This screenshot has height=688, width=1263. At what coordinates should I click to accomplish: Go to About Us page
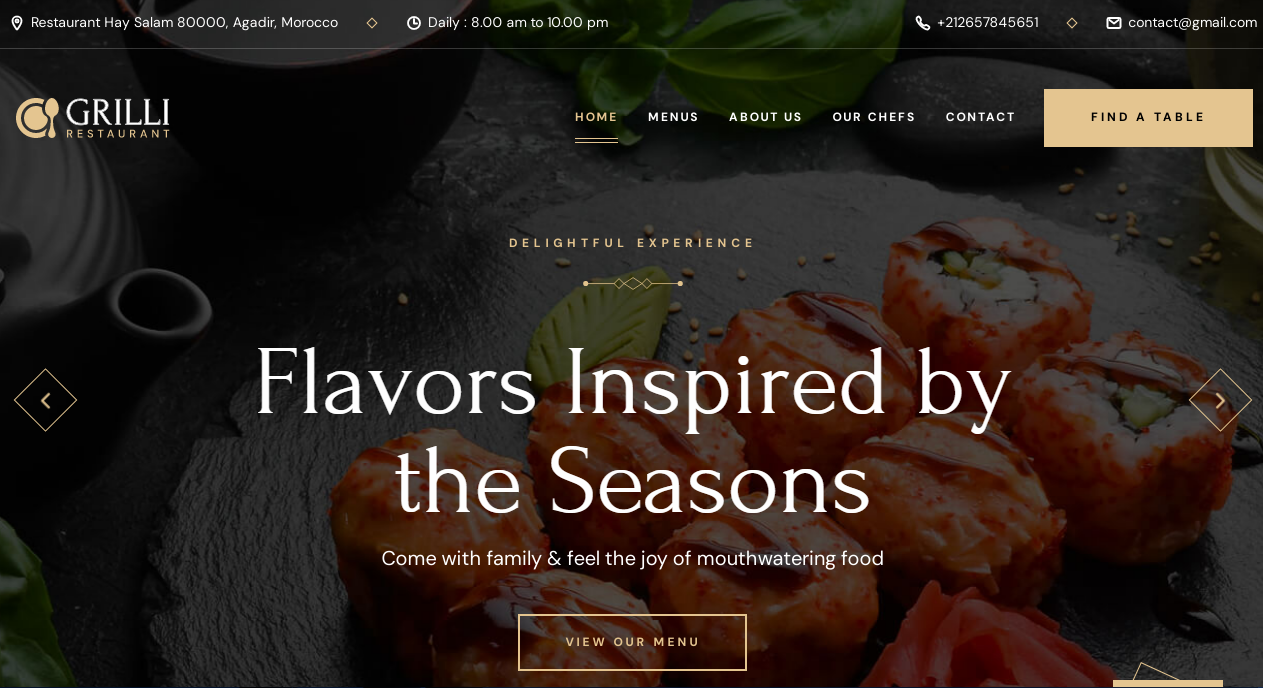[x=765, y=117]
